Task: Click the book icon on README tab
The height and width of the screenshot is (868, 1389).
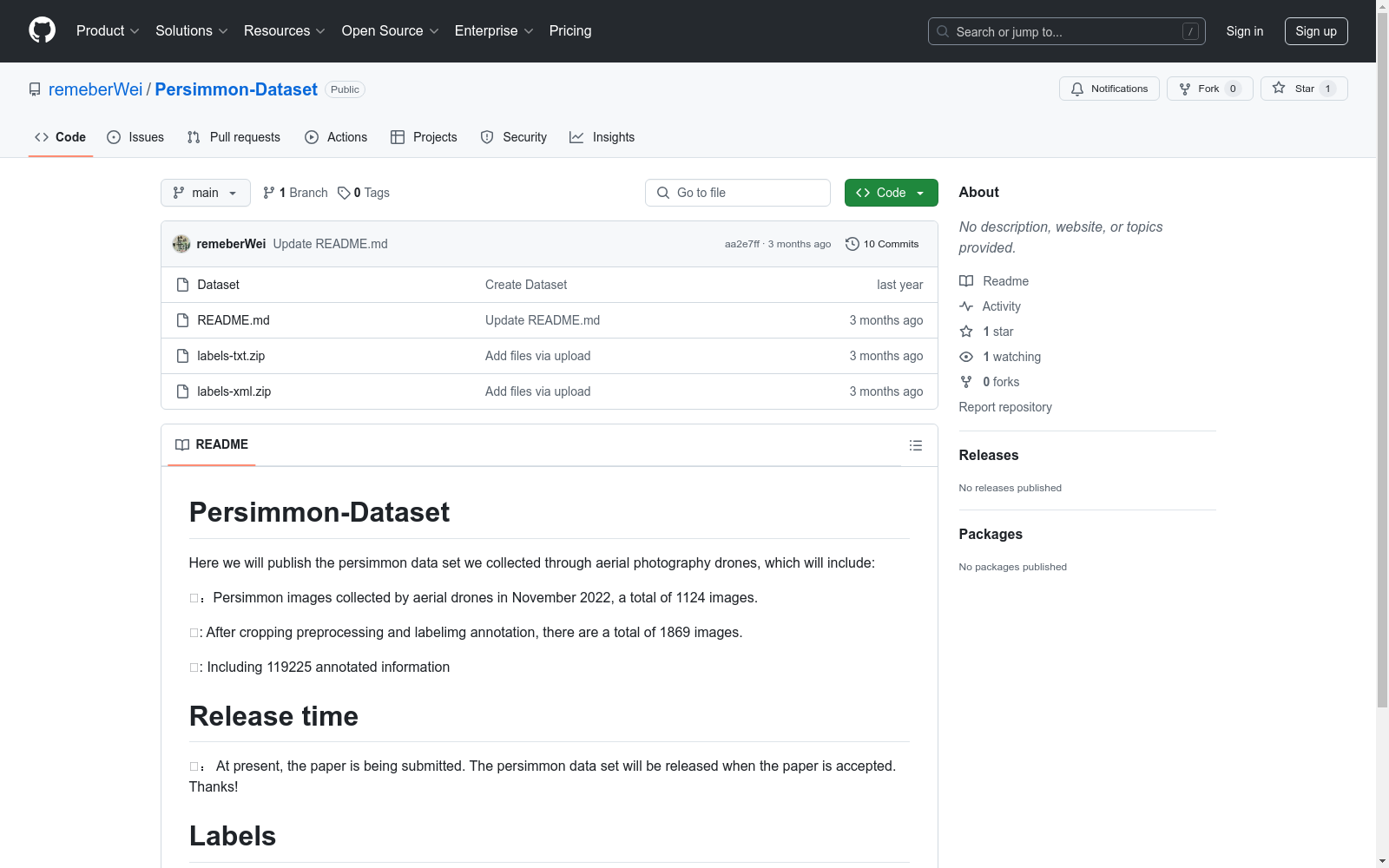Action: click(182, 444)
